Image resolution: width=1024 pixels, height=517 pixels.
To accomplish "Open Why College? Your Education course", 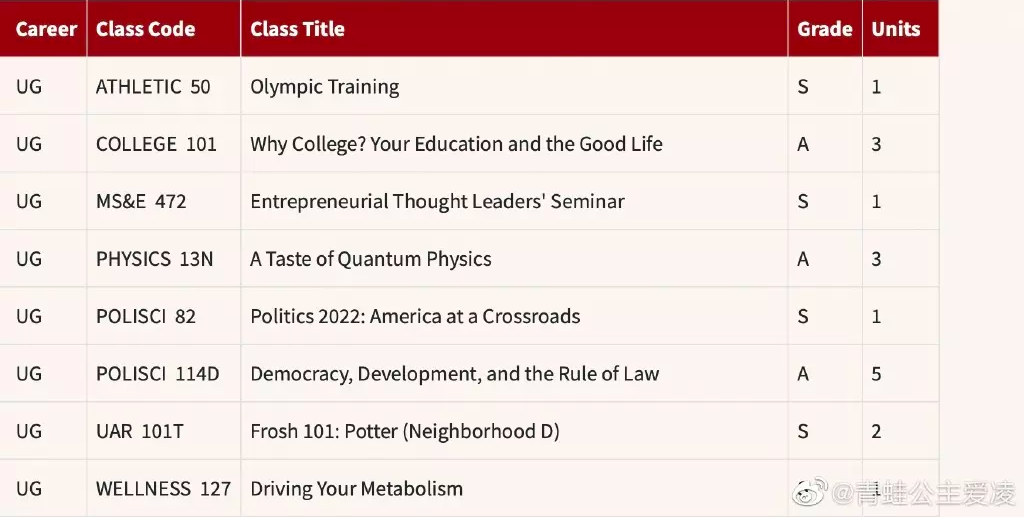I will pos(456,144).
